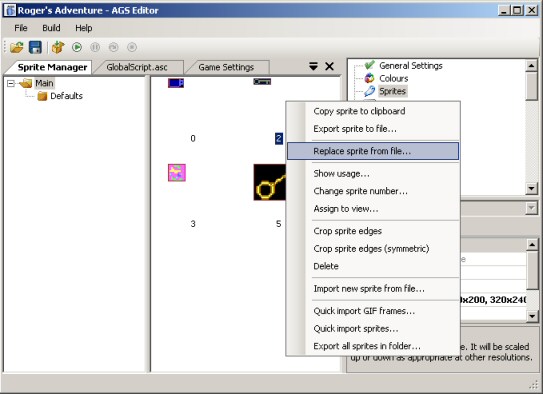This screenshot has height=394, width=543.
Task: Open Colours in project tree
Action: click(x=394, y=78)
